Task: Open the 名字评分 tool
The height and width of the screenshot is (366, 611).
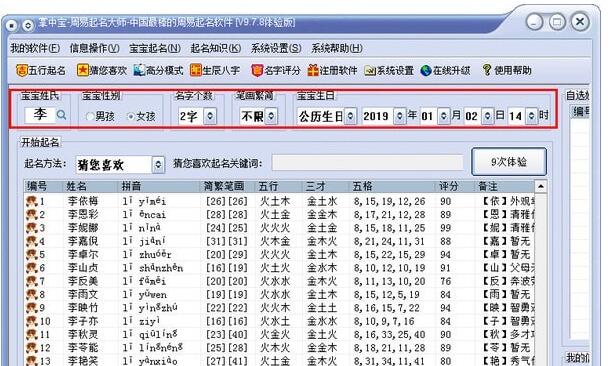Action: [276, 71]
